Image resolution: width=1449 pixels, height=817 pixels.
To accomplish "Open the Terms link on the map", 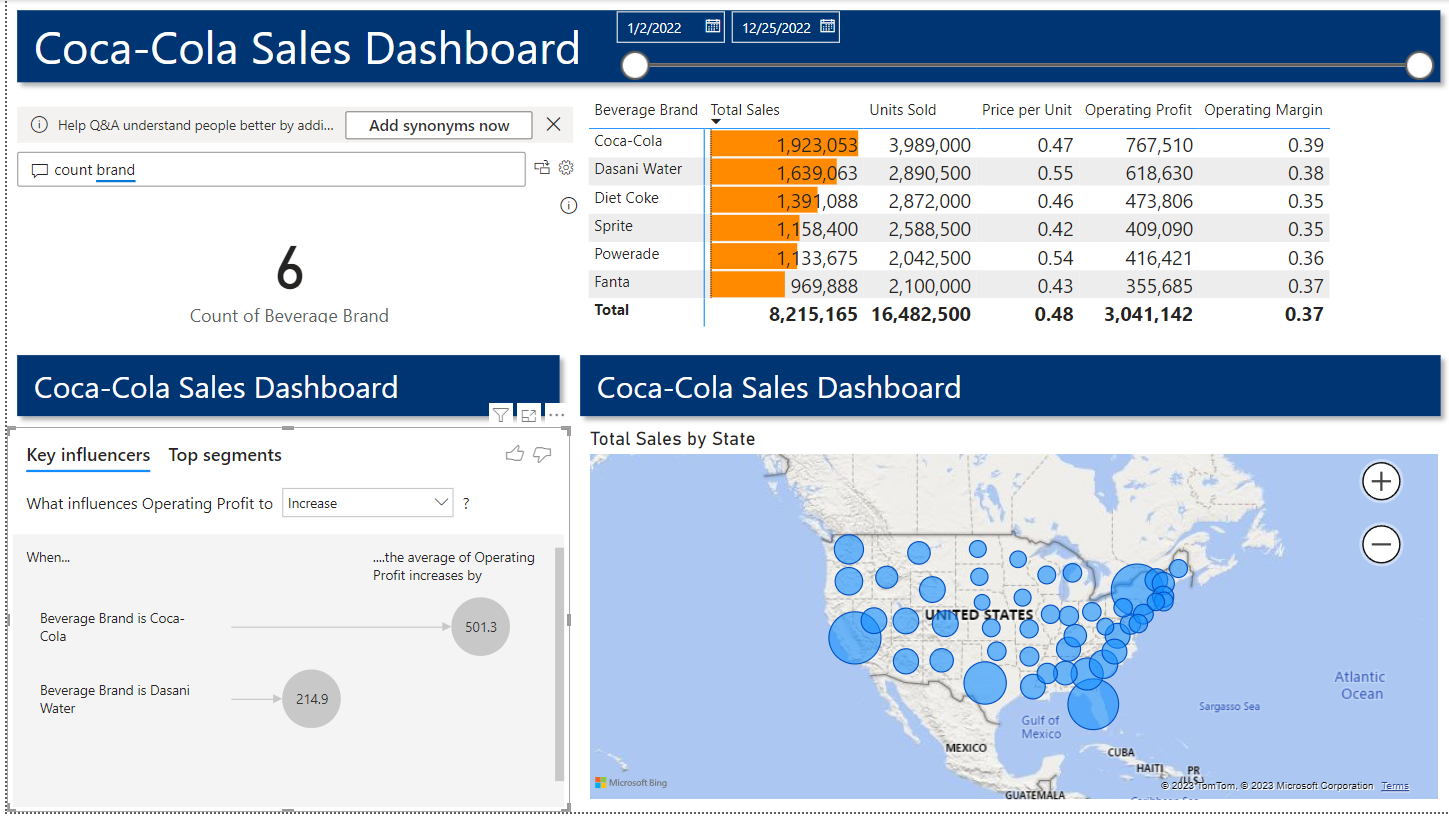I will [x=1395, y=786].
